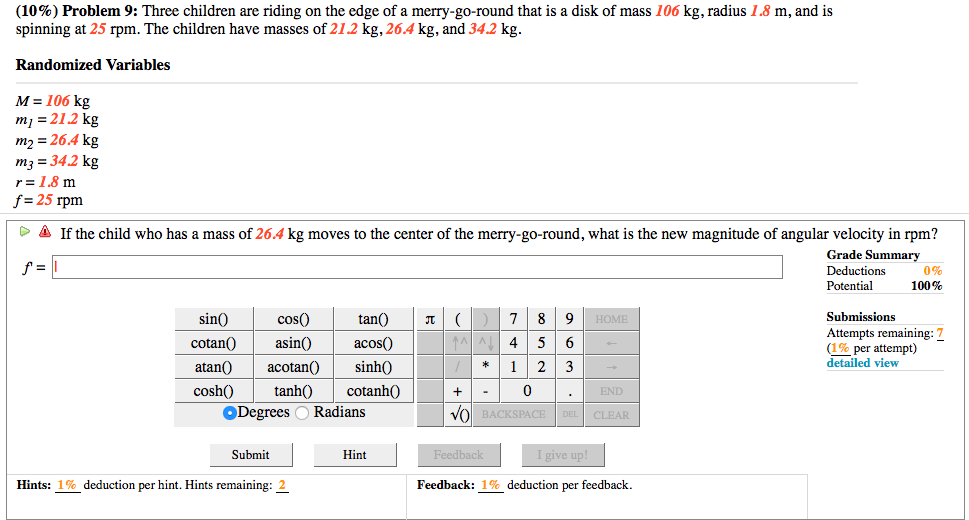
Task: Click keypad digit 4
Action: [x=514, y=343]
